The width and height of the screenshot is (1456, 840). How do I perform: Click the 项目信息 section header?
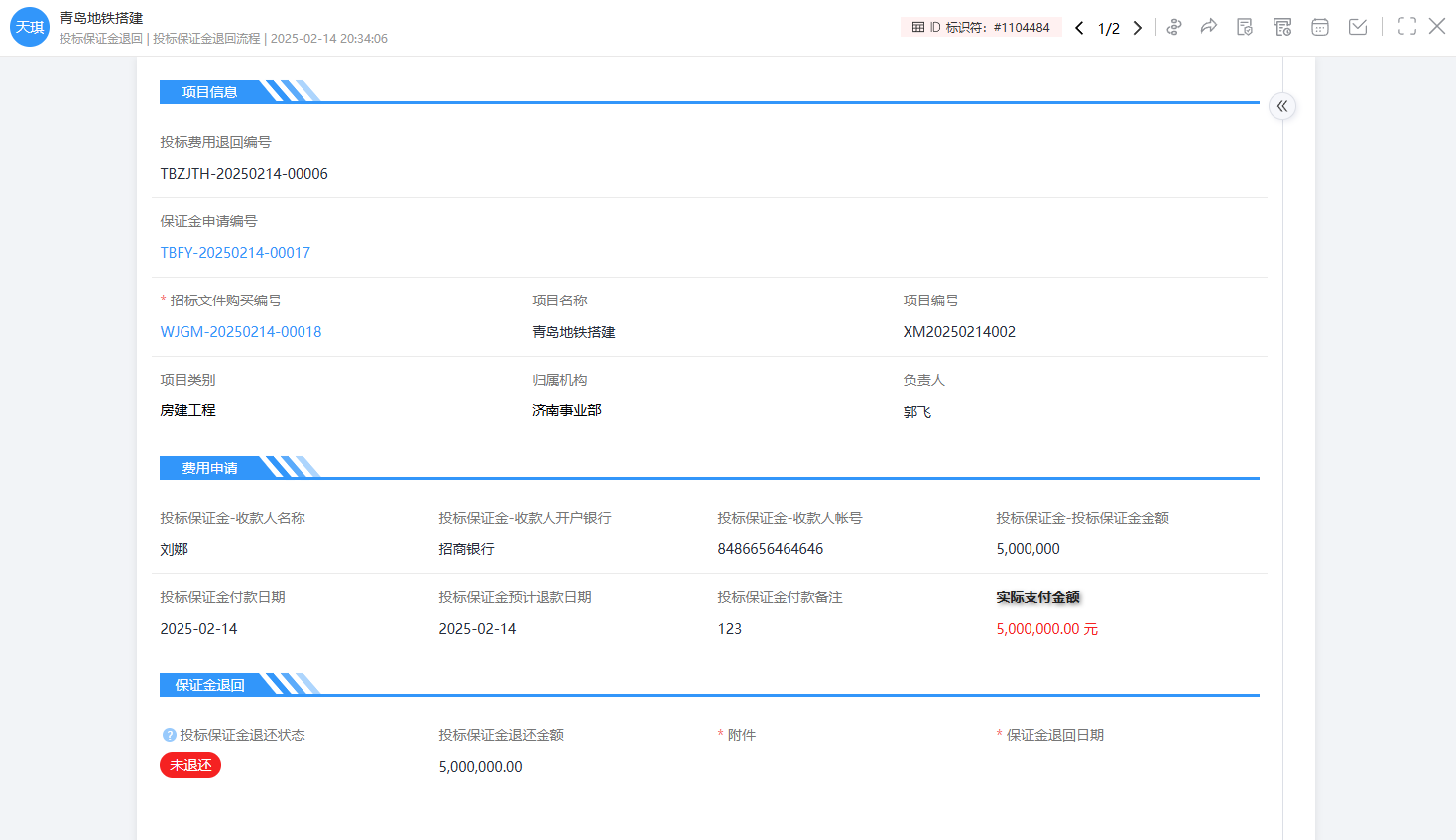[209, 92]
